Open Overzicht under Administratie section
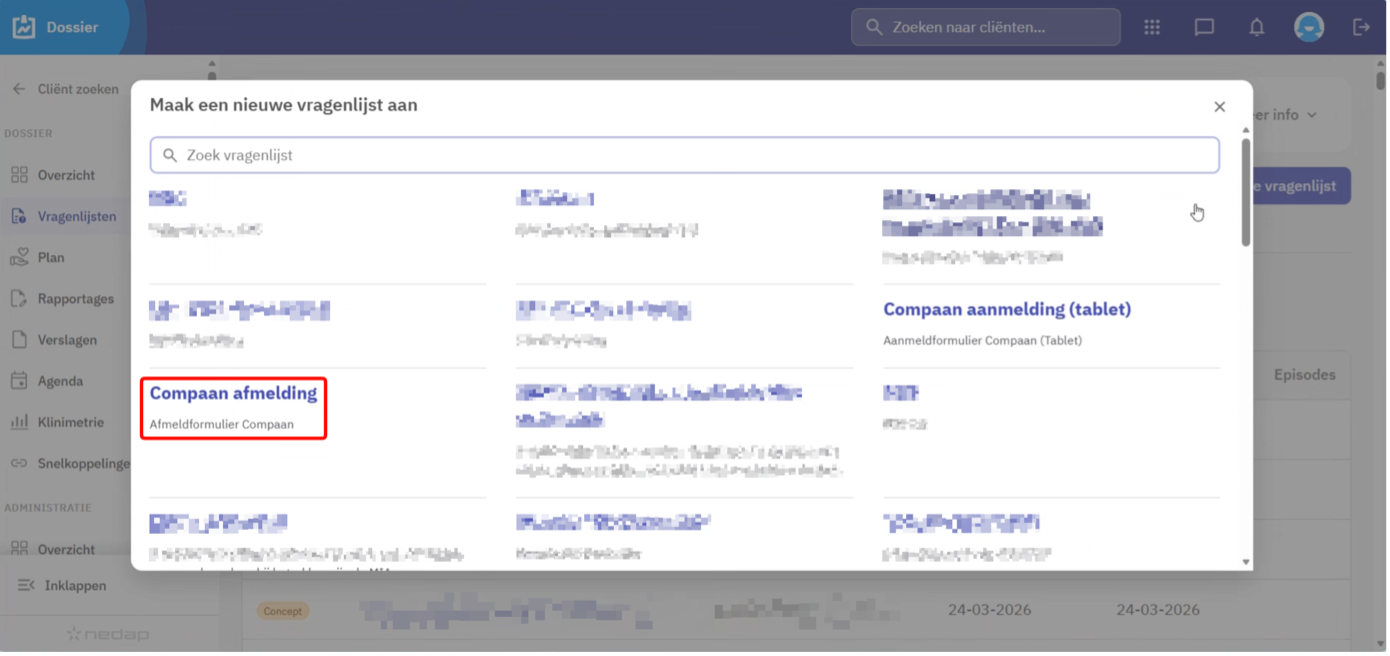1390x656 pixels. pyautogui.click(x=66, y=549)
